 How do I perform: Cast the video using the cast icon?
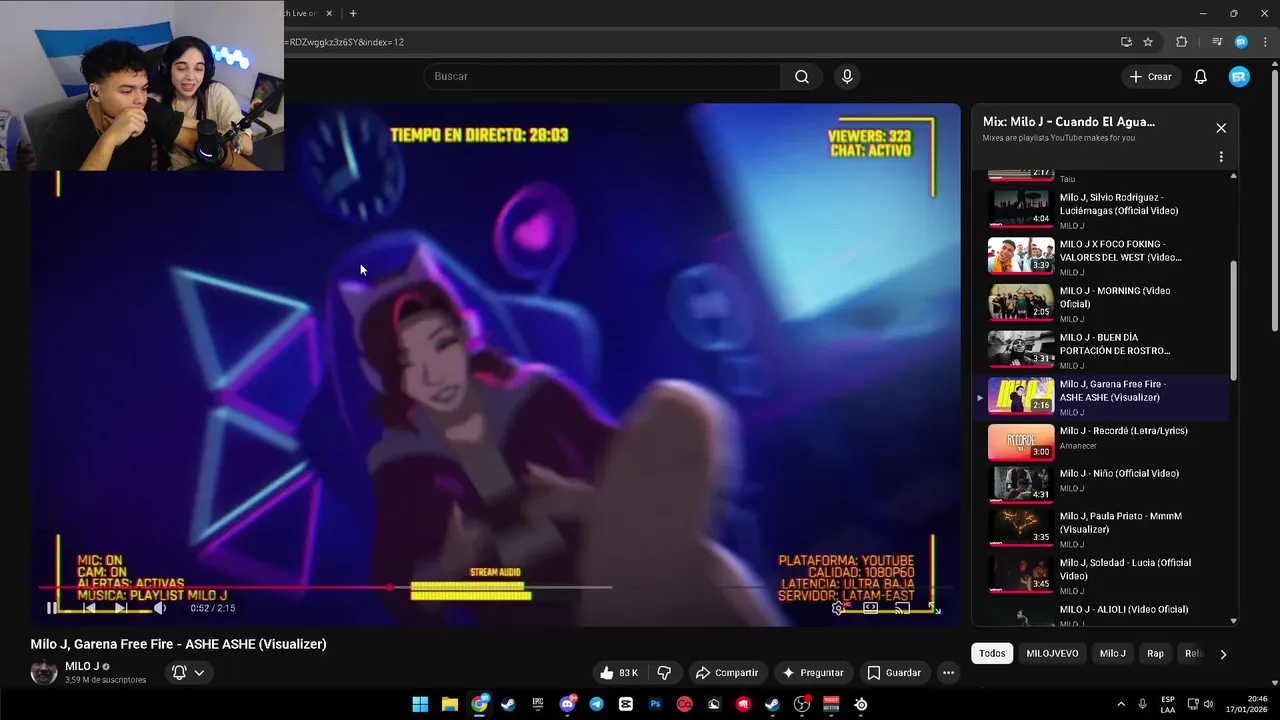click(902, 608)
